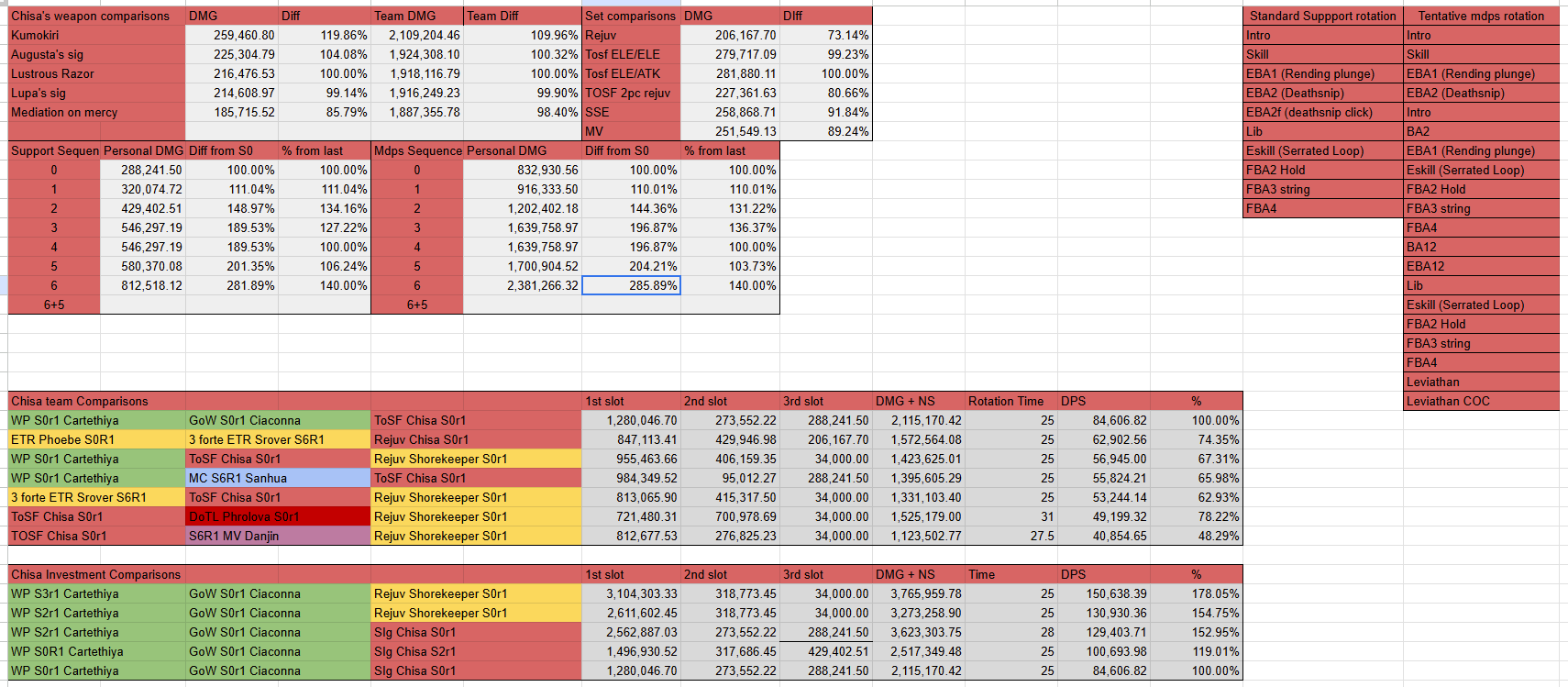Click the 89.24% set diff cell

(x=826, y=131)
